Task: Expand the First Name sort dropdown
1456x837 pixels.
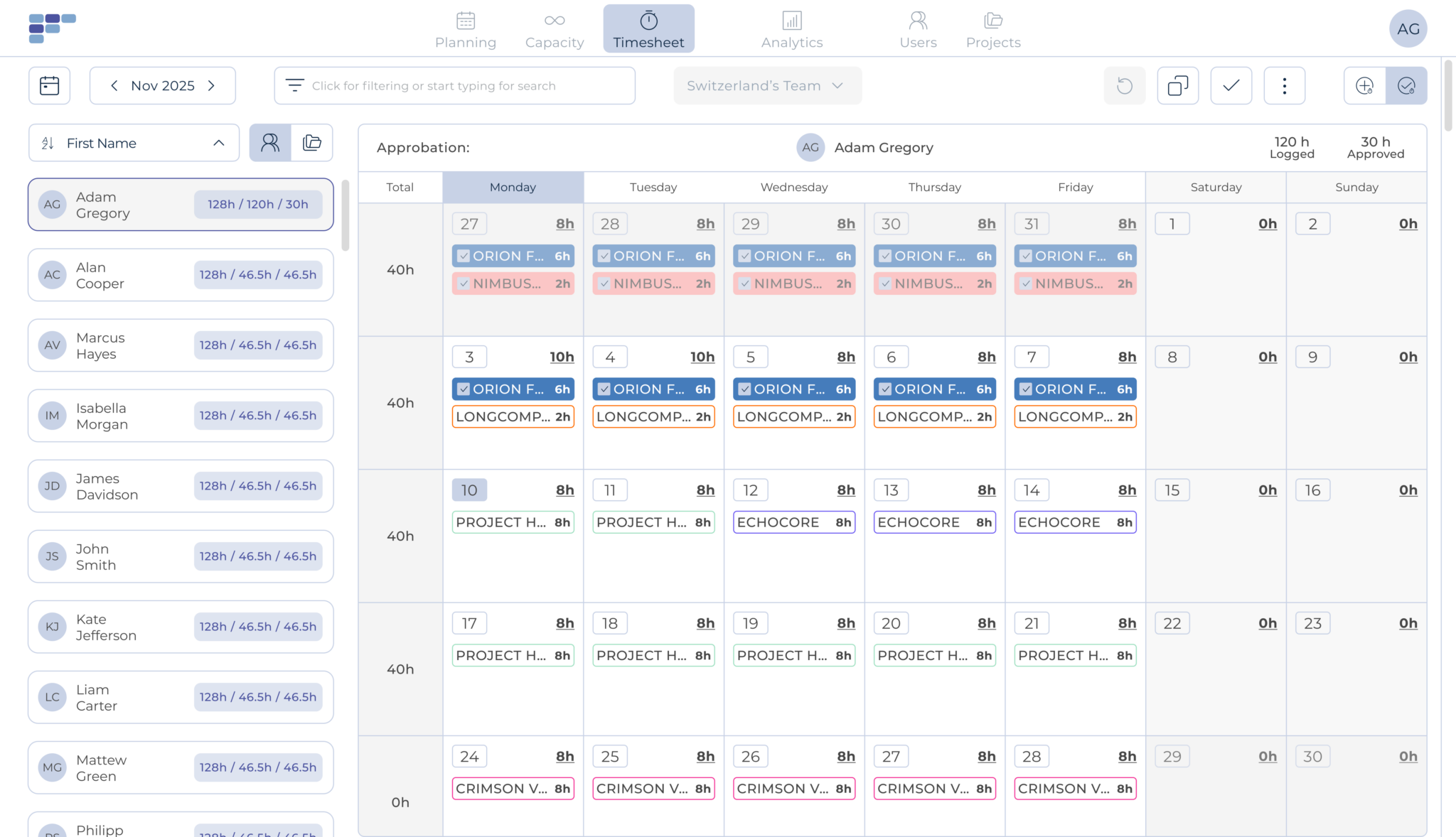Action: click(134, 143)
